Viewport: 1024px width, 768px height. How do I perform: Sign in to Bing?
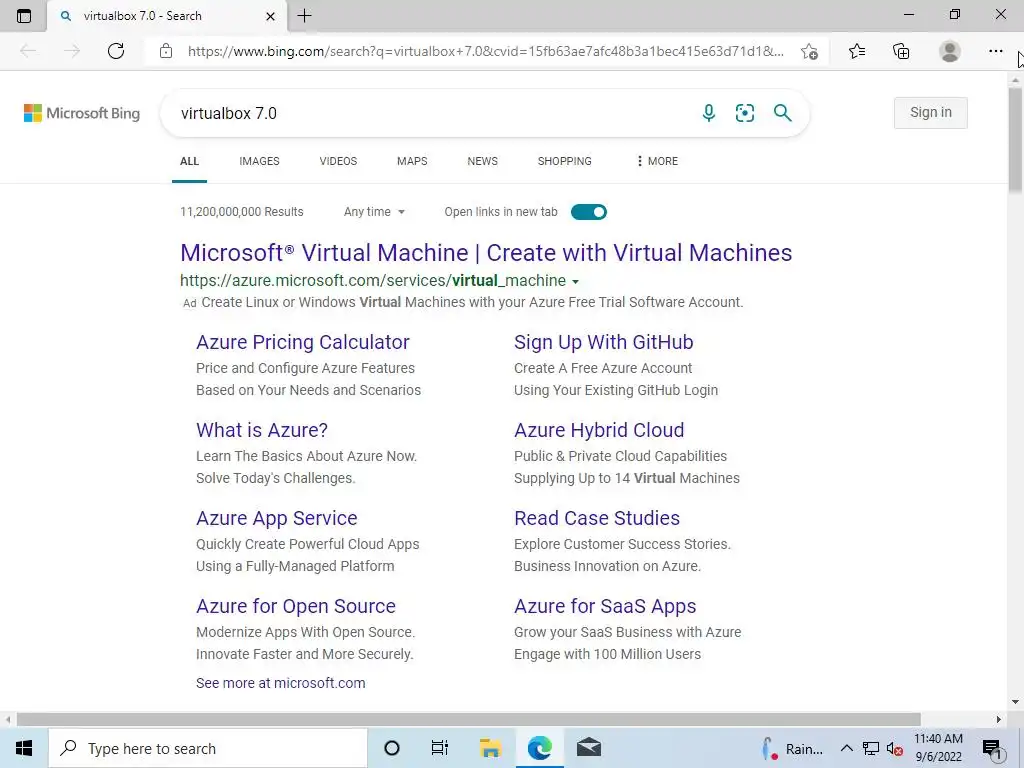tap(931, 112)
